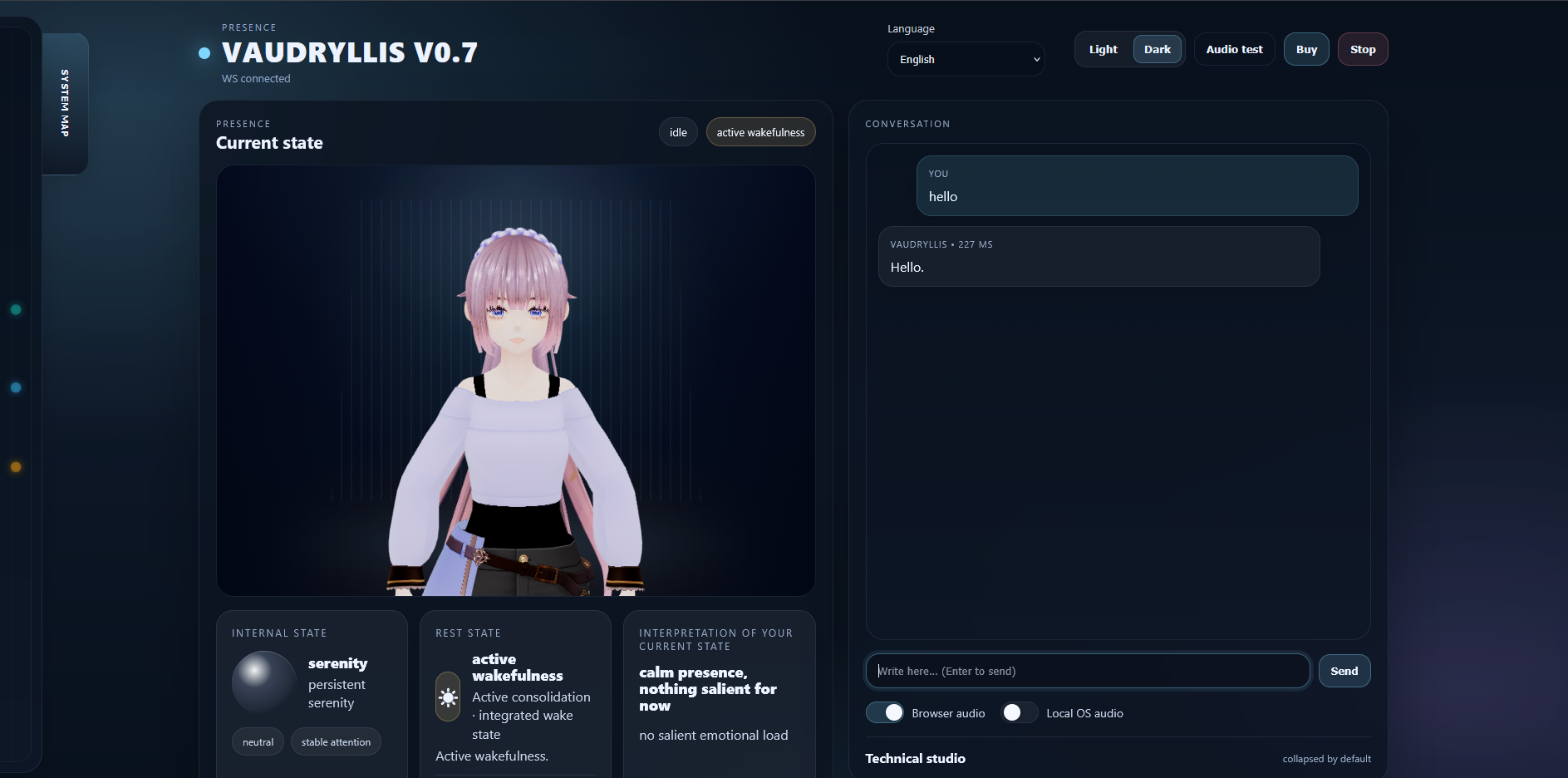Viewport: 1568px width, 778px height.
Task: Click the sun icon in Rest state card
Action: click(x=448, y=697)
